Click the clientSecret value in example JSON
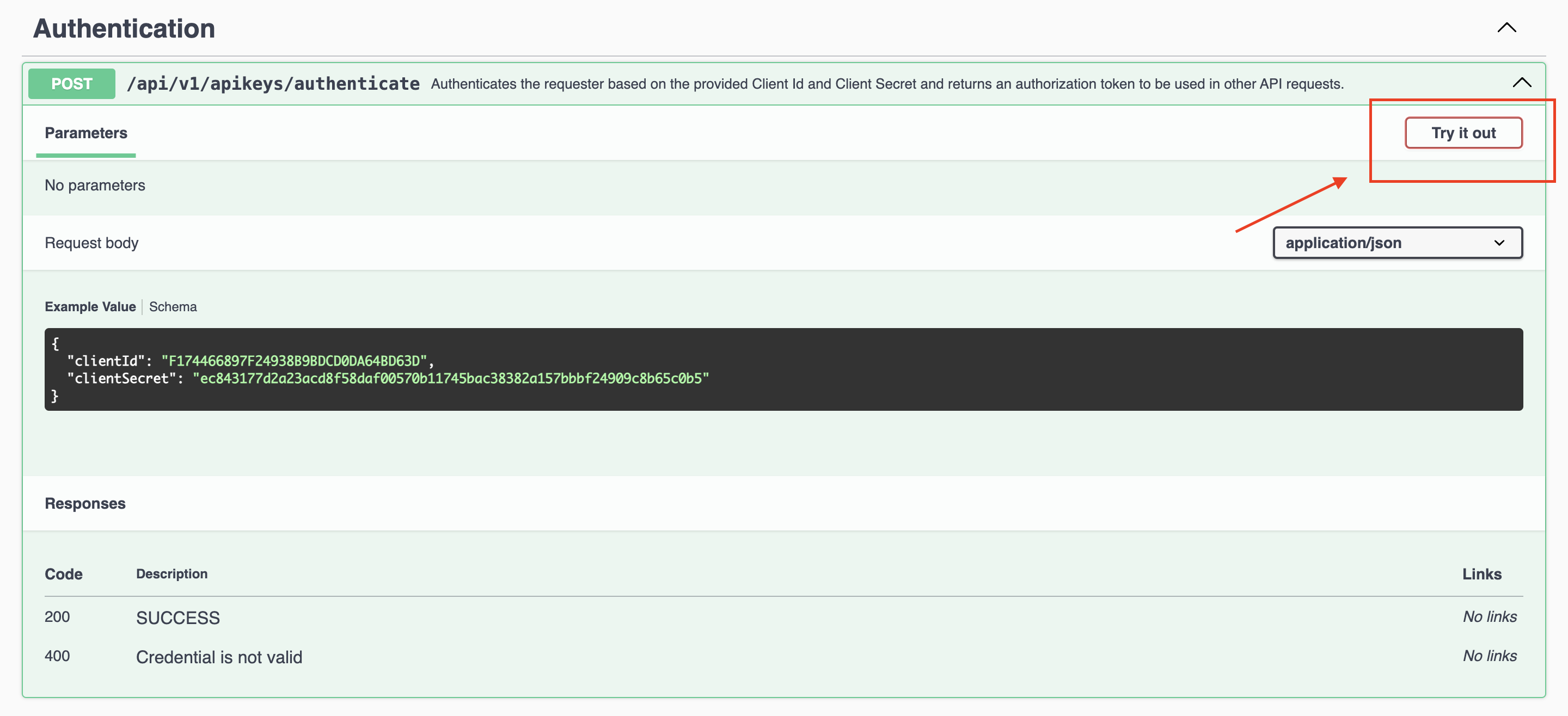 [450, 378]
